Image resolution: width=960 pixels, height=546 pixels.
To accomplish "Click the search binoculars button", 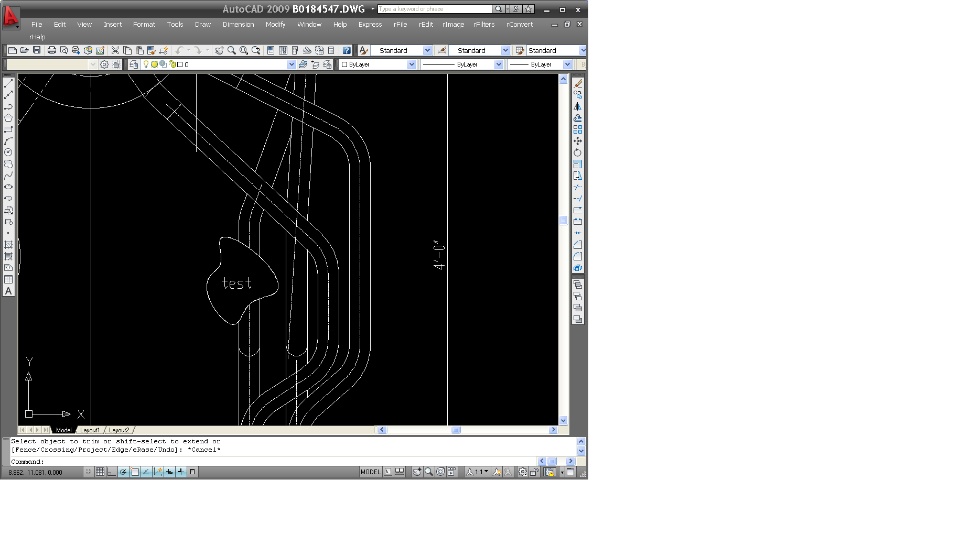I will pos(498,9).
